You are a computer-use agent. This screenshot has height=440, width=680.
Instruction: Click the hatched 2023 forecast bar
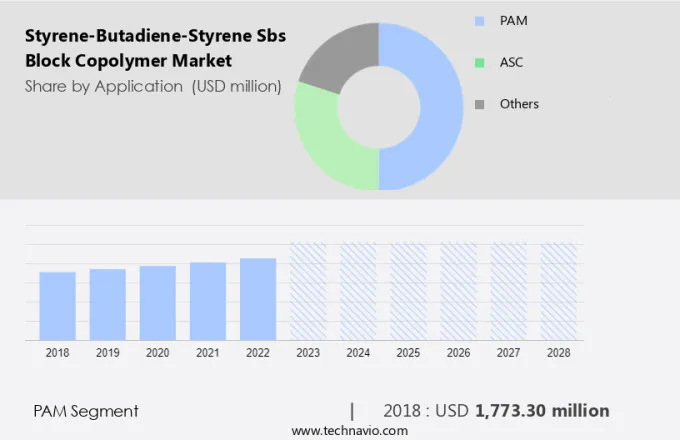(307, 291)
